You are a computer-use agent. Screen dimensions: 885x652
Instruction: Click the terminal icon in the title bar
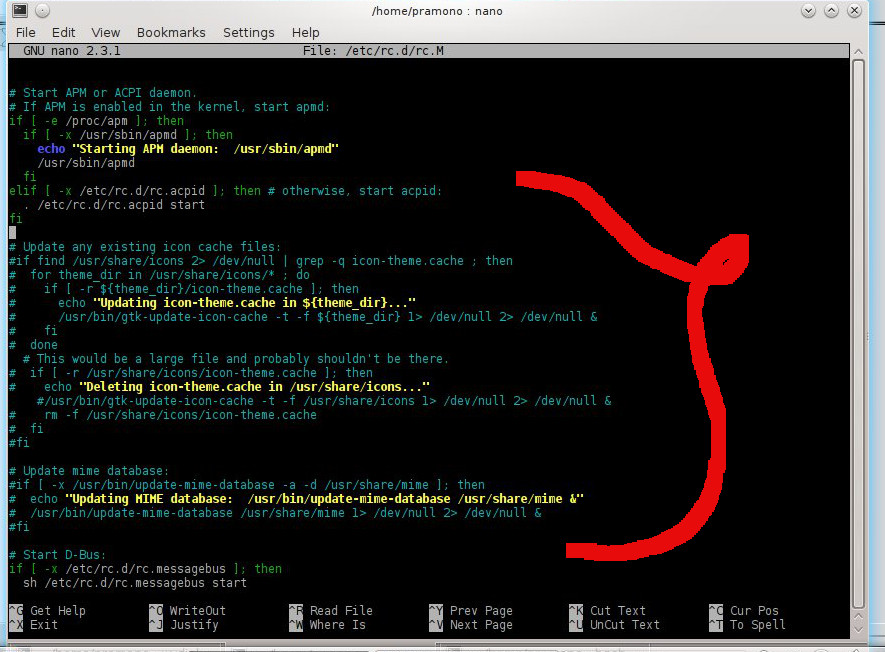(20, 10)
